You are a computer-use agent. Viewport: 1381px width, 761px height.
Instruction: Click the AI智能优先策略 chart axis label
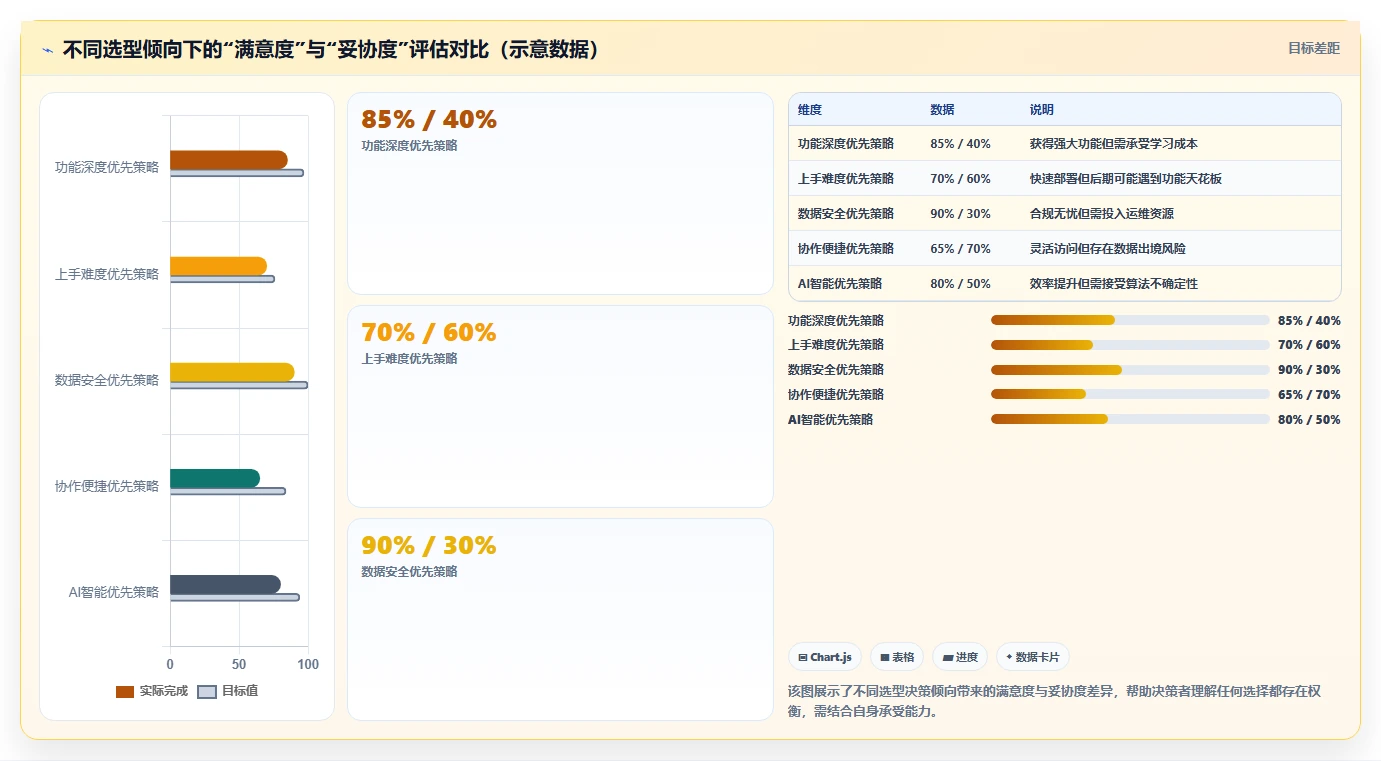click(x=114, y=592)
